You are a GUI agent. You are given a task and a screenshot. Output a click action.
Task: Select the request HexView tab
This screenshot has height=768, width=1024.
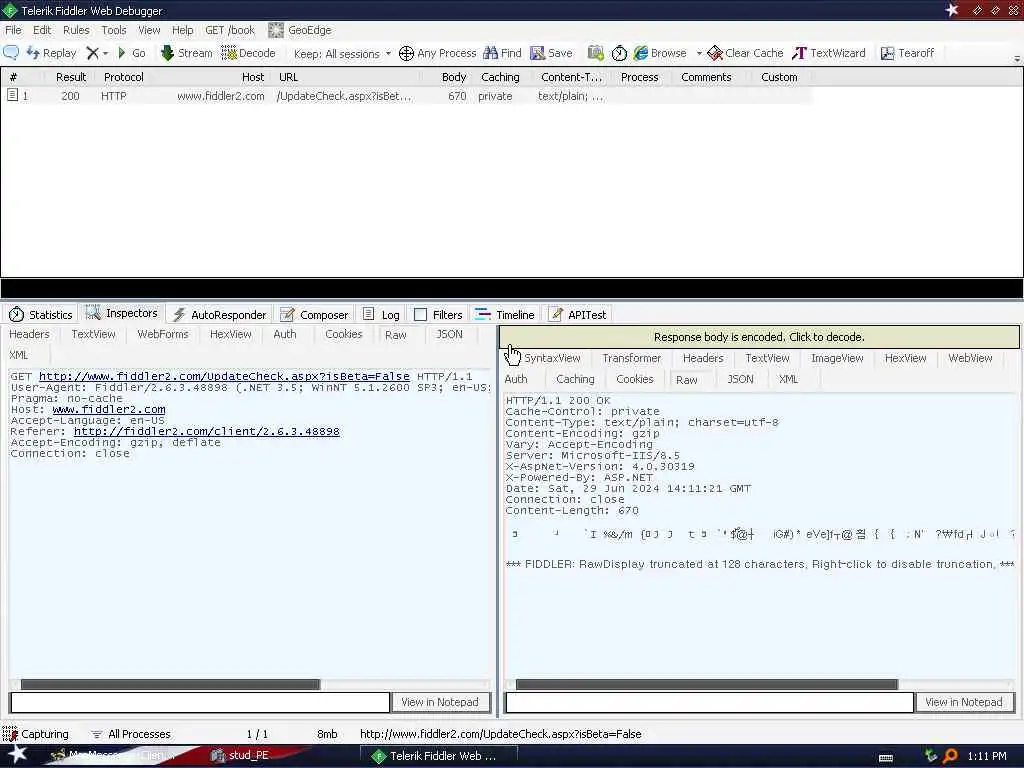(231, 334)
